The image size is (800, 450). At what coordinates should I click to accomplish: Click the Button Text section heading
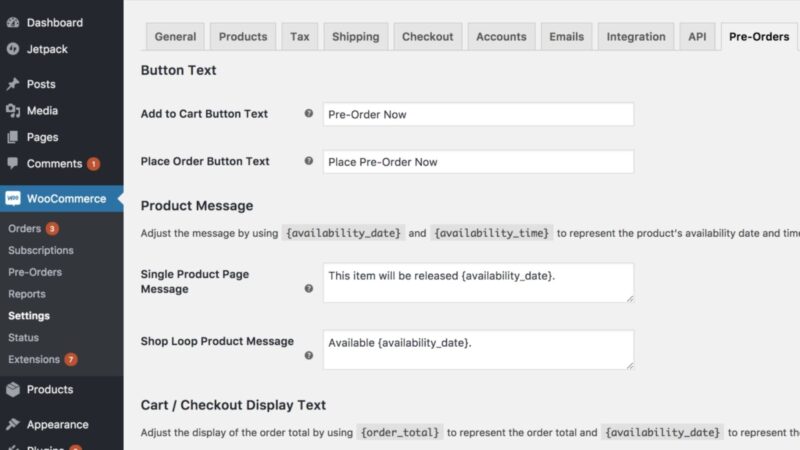(x=179, y=70)
